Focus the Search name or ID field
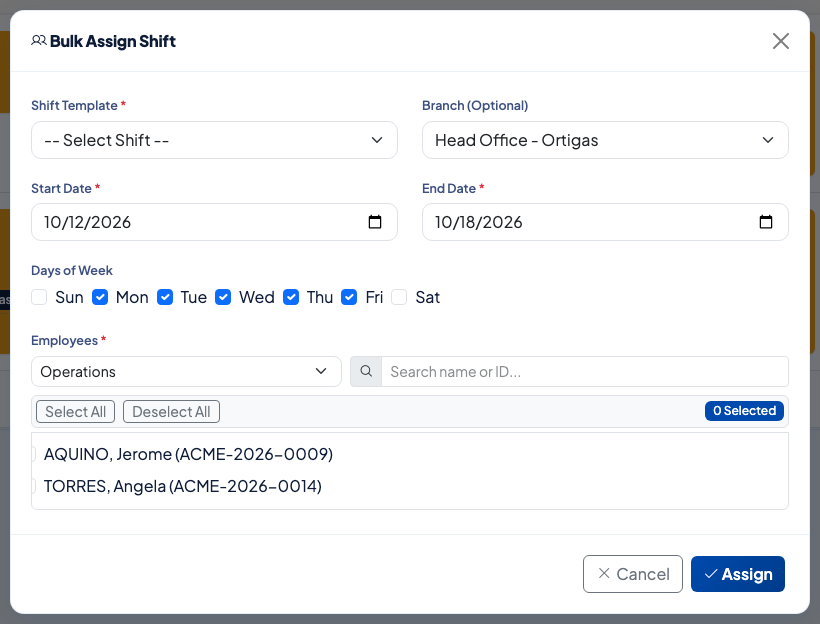This screenshot has height=624, width=820. click(585, 371)
